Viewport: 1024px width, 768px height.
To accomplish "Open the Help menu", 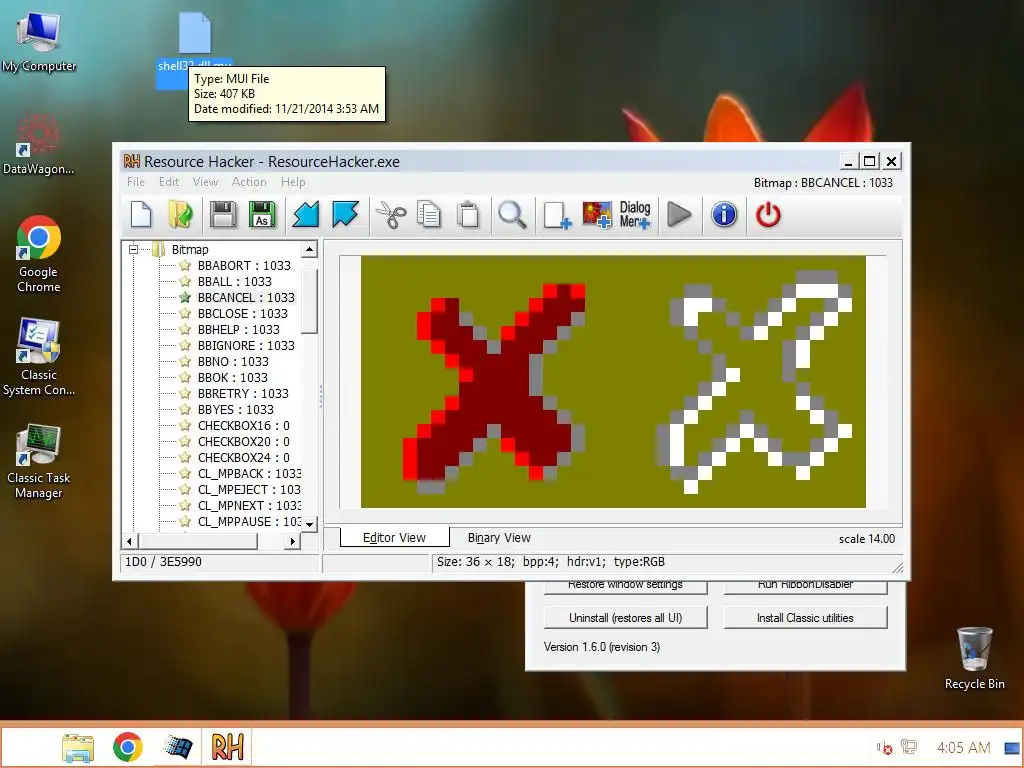I will (293, 182).
